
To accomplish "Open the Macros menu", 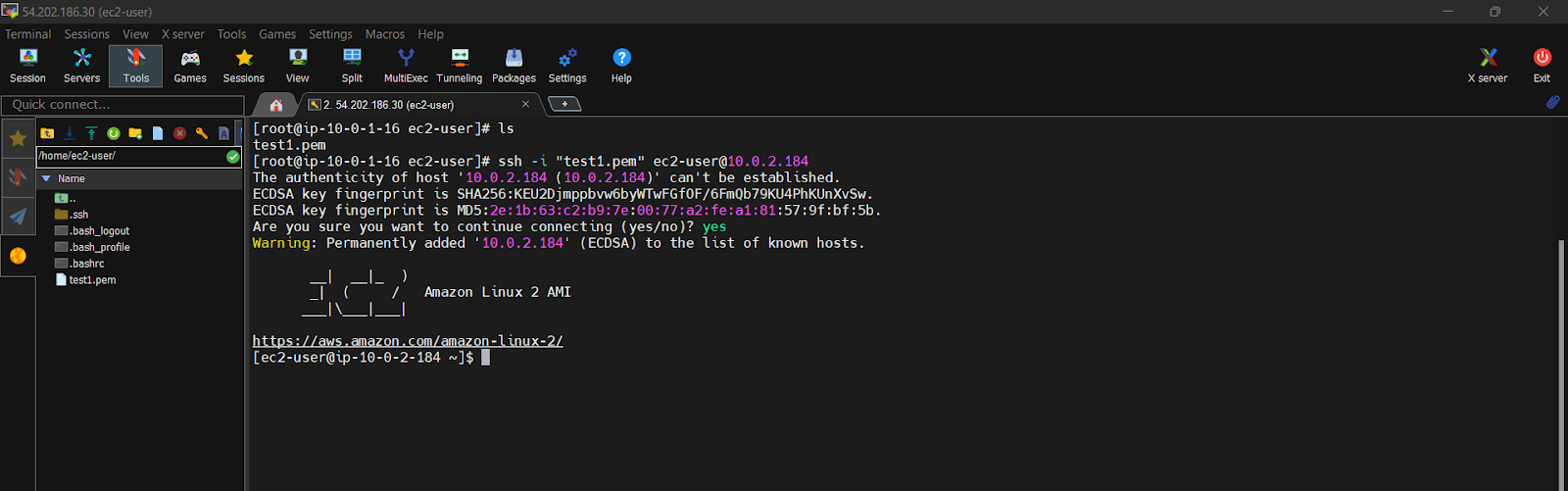I will click(x=385, y=34).
